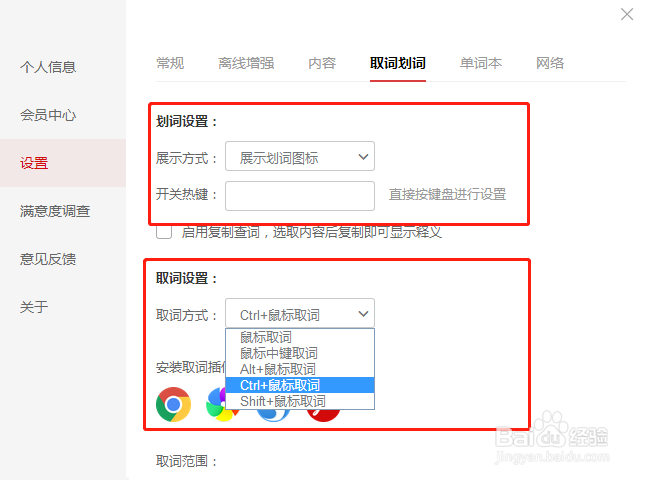The height and width of the screenshot is (480, 646).
Task: Go to the 单词本 tab
Action: pos(481,63)
